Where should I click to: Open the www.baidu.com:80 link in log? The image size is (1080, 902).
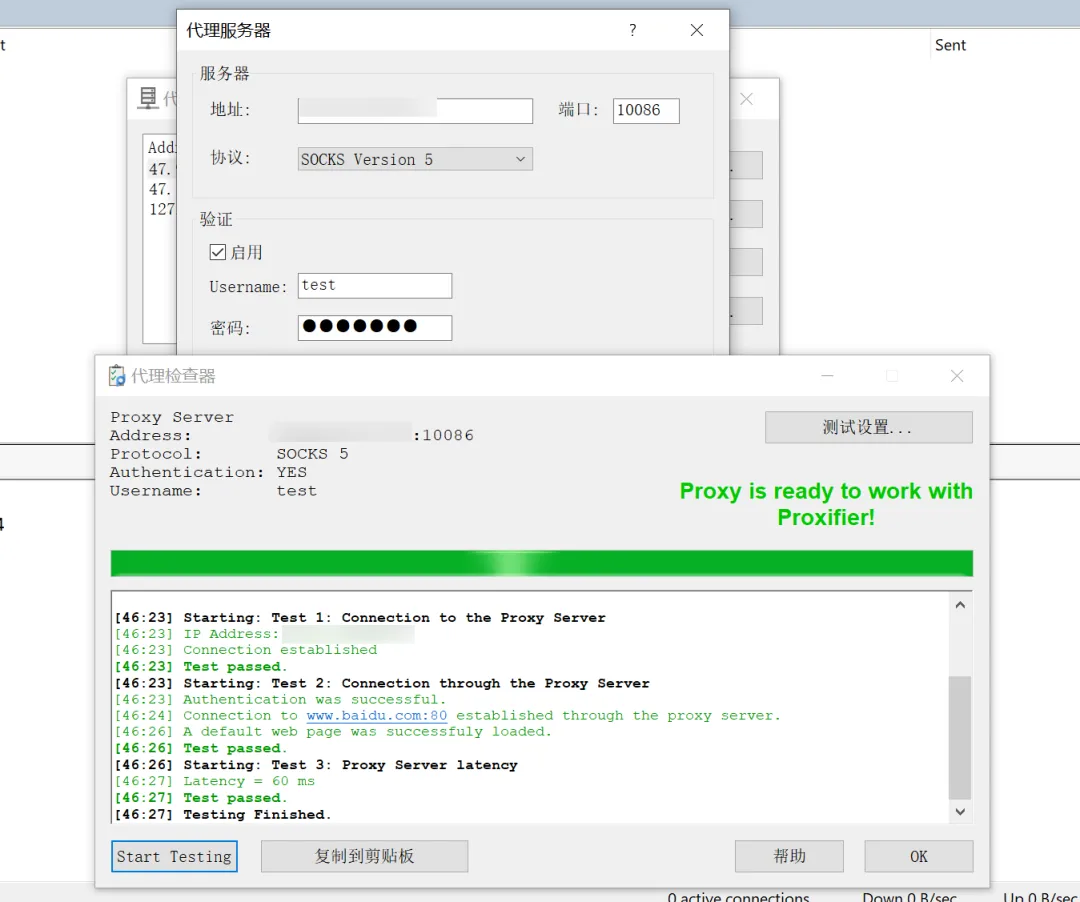click(x=377, y=715)
